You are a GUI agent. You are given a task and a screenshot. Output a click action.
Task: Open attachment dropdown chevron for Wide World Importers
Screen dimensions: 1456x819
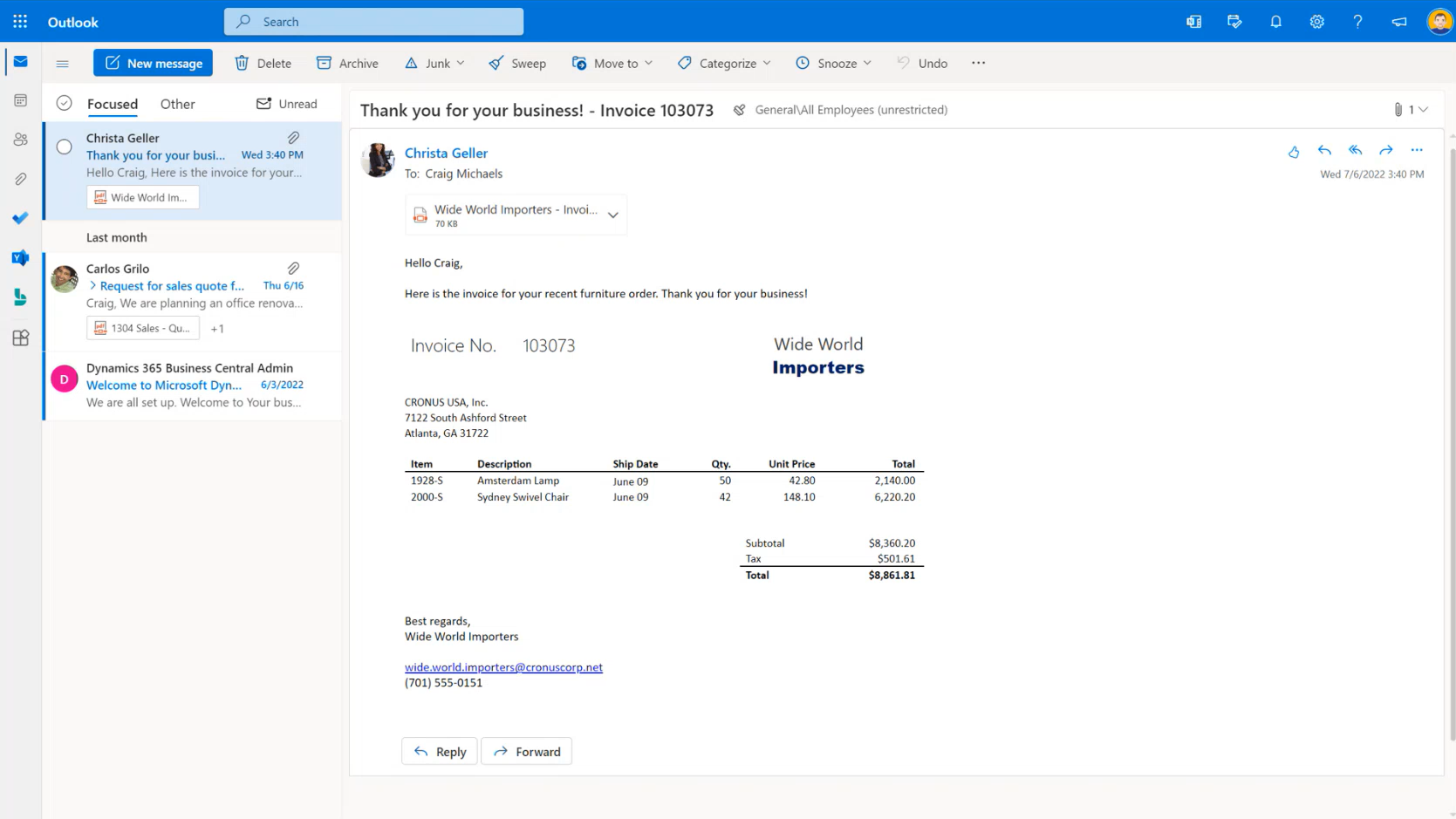point(613,215)
